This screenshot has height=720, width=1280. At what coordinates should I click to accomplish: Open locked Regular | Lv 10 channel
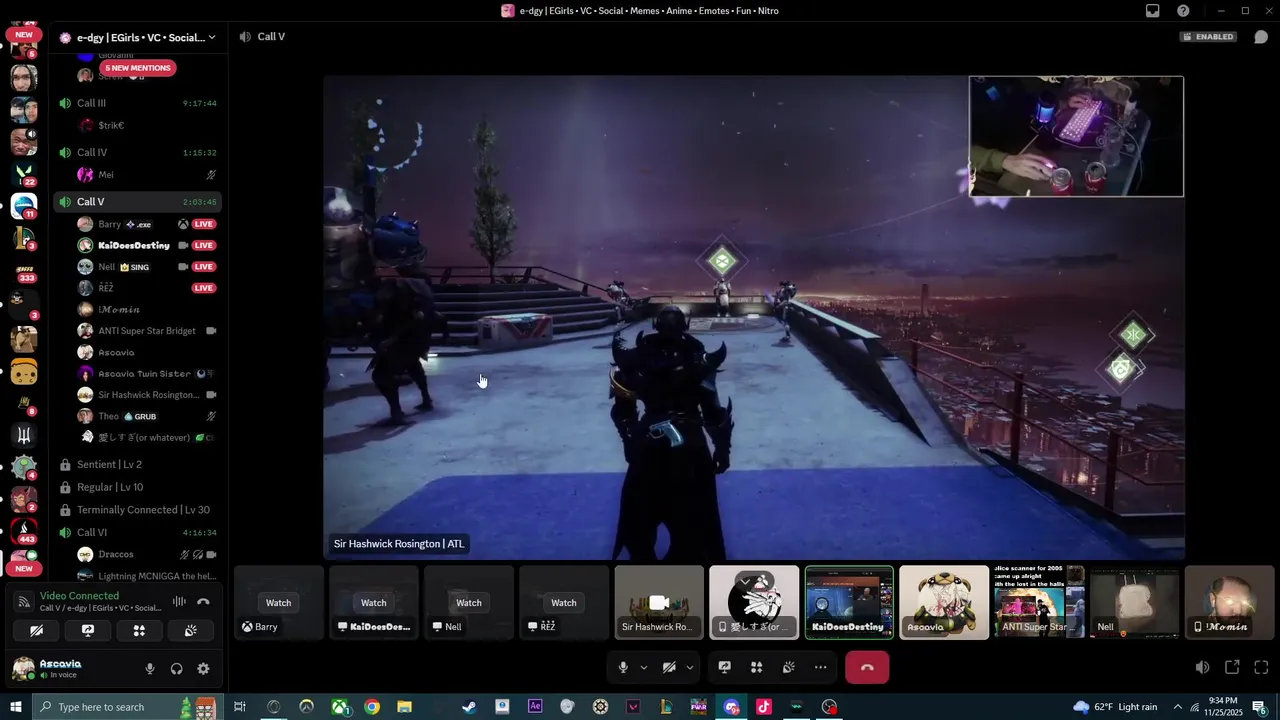137,487
